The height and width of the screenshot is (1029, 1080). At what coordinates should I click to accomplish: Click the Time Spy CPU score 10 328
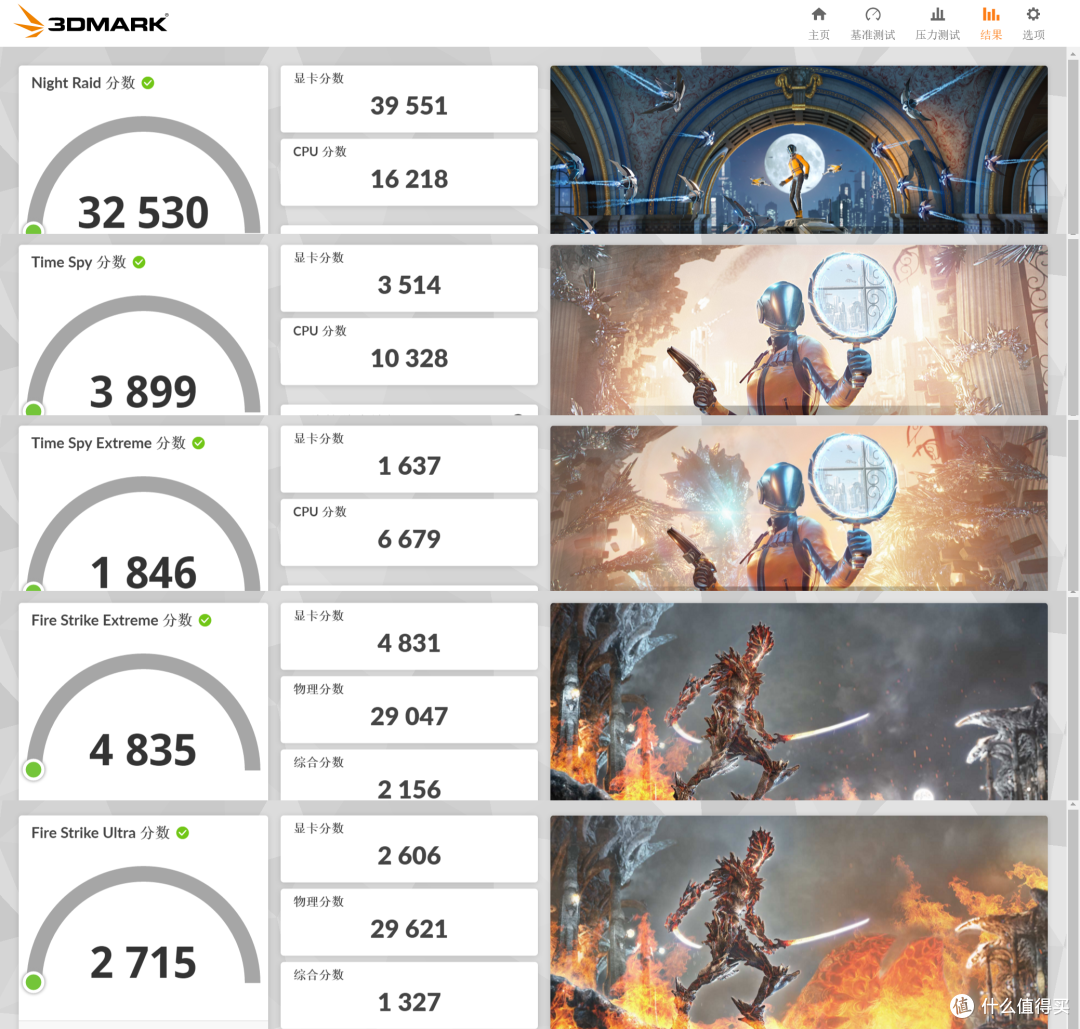(409, 358)
